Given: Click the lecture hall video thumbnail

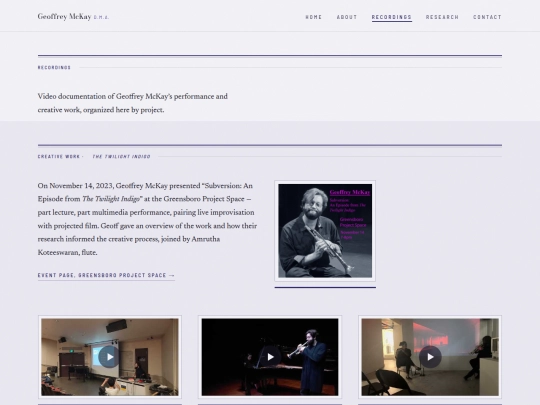Looking at the screenshot, I should [x=110, y=357].
